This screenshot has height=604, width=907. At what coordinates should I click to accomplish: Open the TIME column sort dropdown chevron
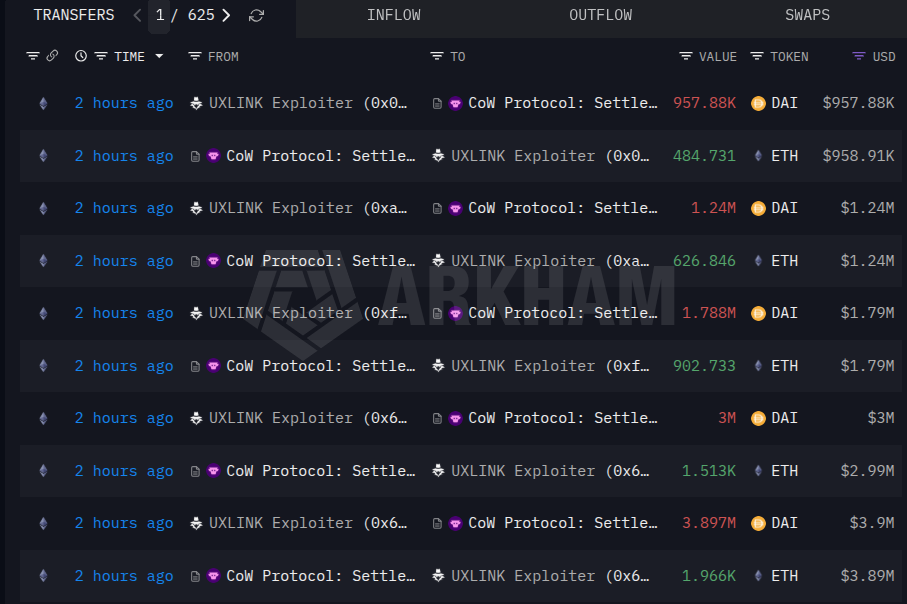(x=160, y=56)
